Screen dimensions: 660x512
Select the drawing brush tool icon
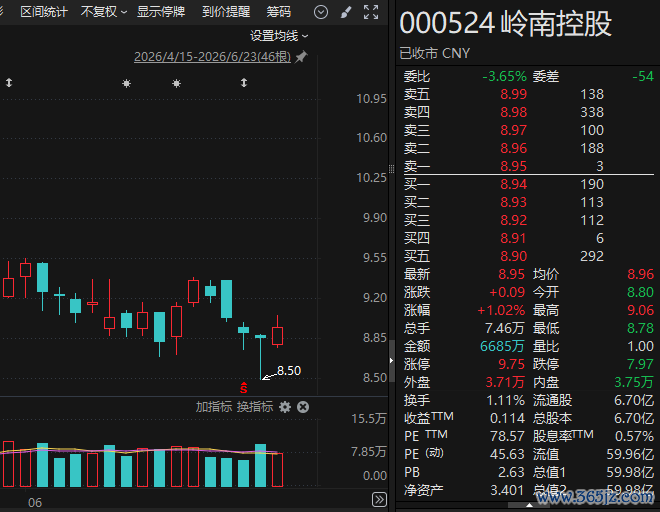(346, 12)
